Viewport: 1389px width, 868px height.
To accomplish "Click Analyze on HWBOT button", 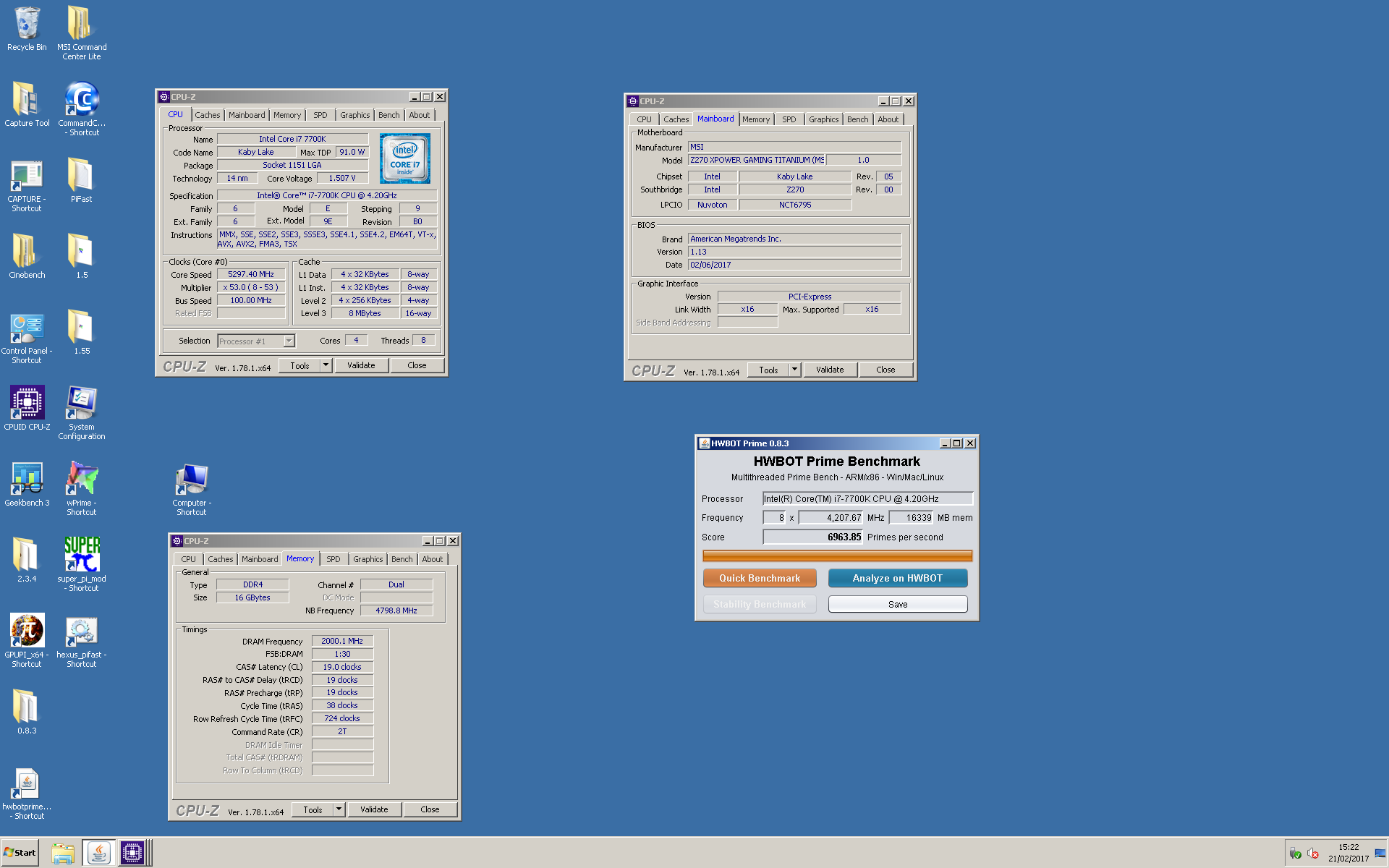I will pyautogui.click(x=897, y=578).
